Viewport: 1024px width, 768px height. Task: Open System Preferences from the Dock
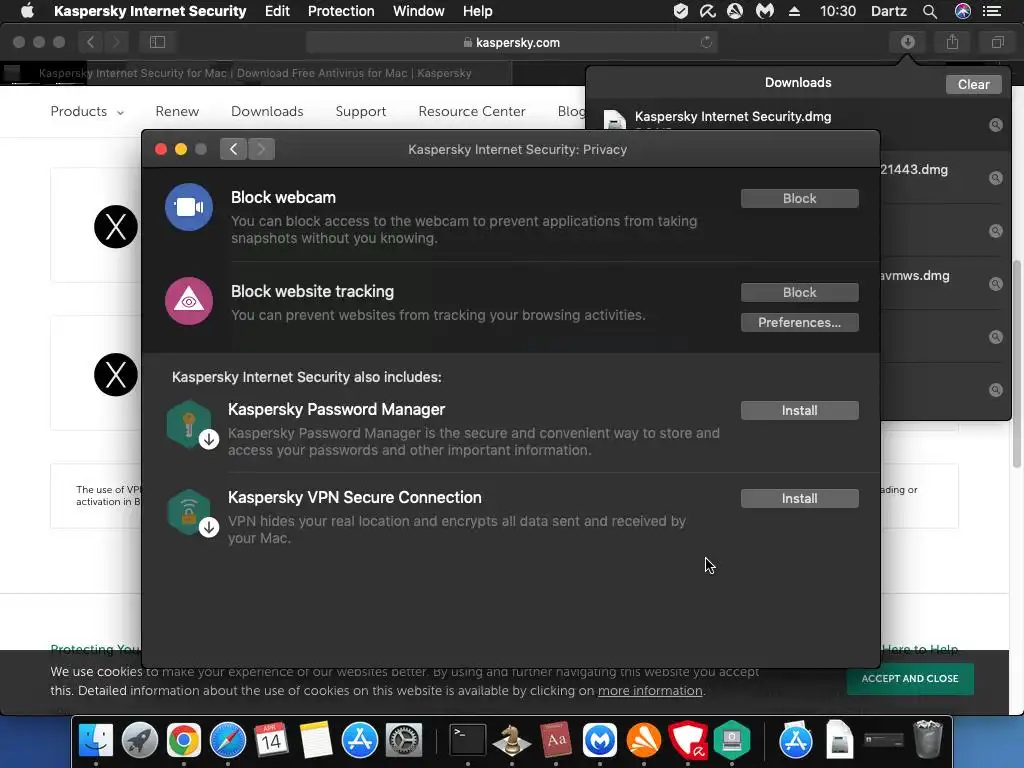(x=404, y=740)
